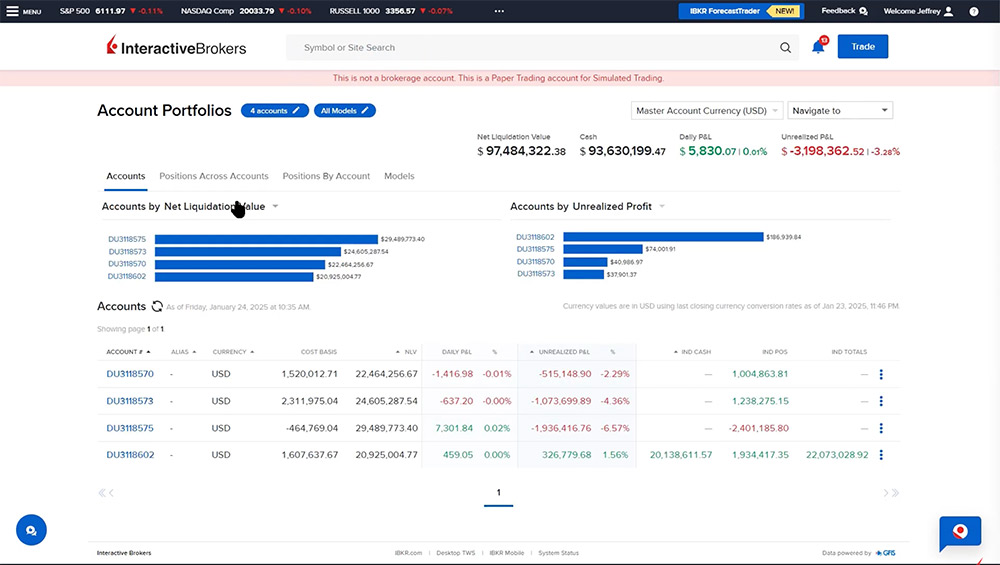This screenshot has height=565, width=1000.
Task: Click the GFIS data provider logo
Action: 885,553
